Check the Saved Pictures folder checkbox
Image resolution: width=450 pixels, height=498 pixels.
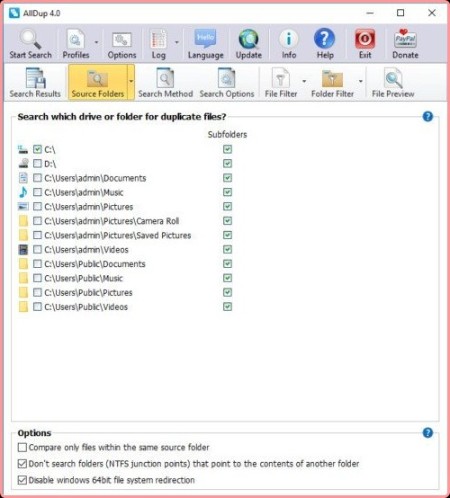click(x=37, y=235)
